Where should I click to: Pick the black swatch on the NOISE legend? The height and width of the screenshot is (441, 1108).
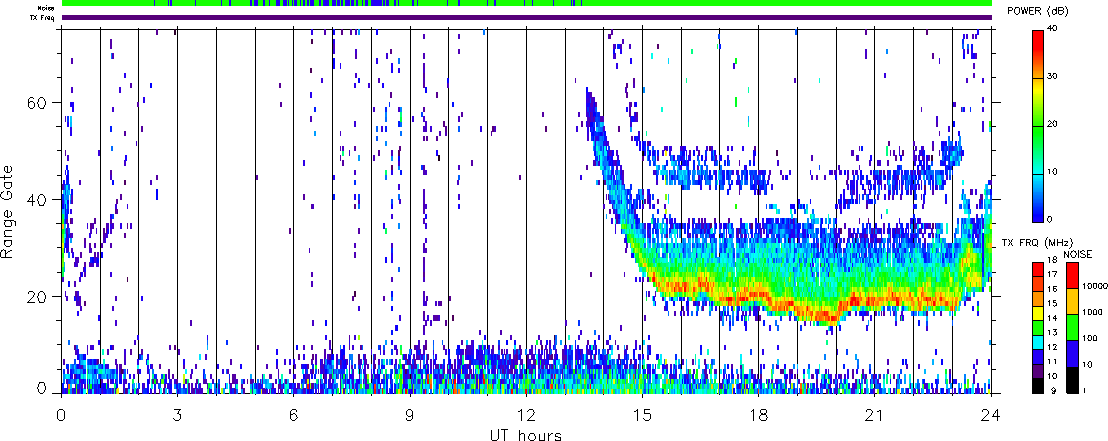pos(1073,380)
